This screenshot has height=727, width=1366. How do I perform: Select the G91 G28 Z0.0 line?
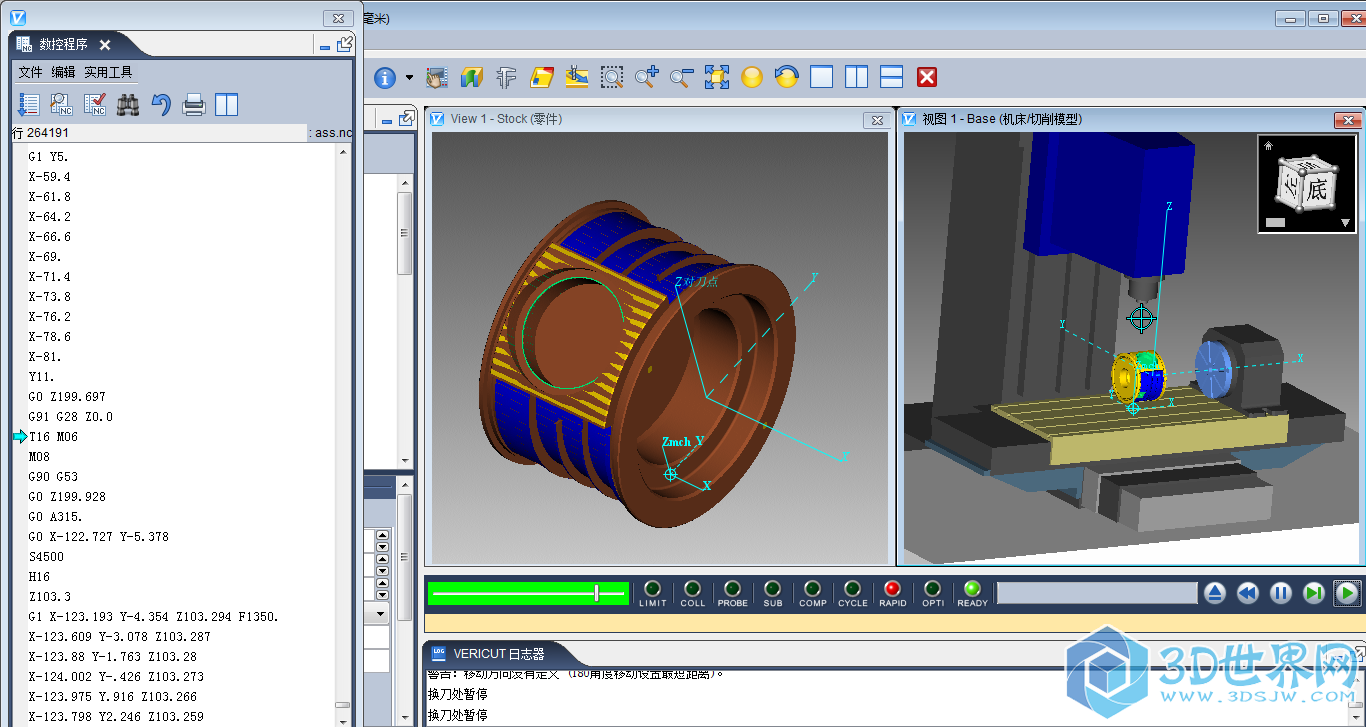pos(71,417)
